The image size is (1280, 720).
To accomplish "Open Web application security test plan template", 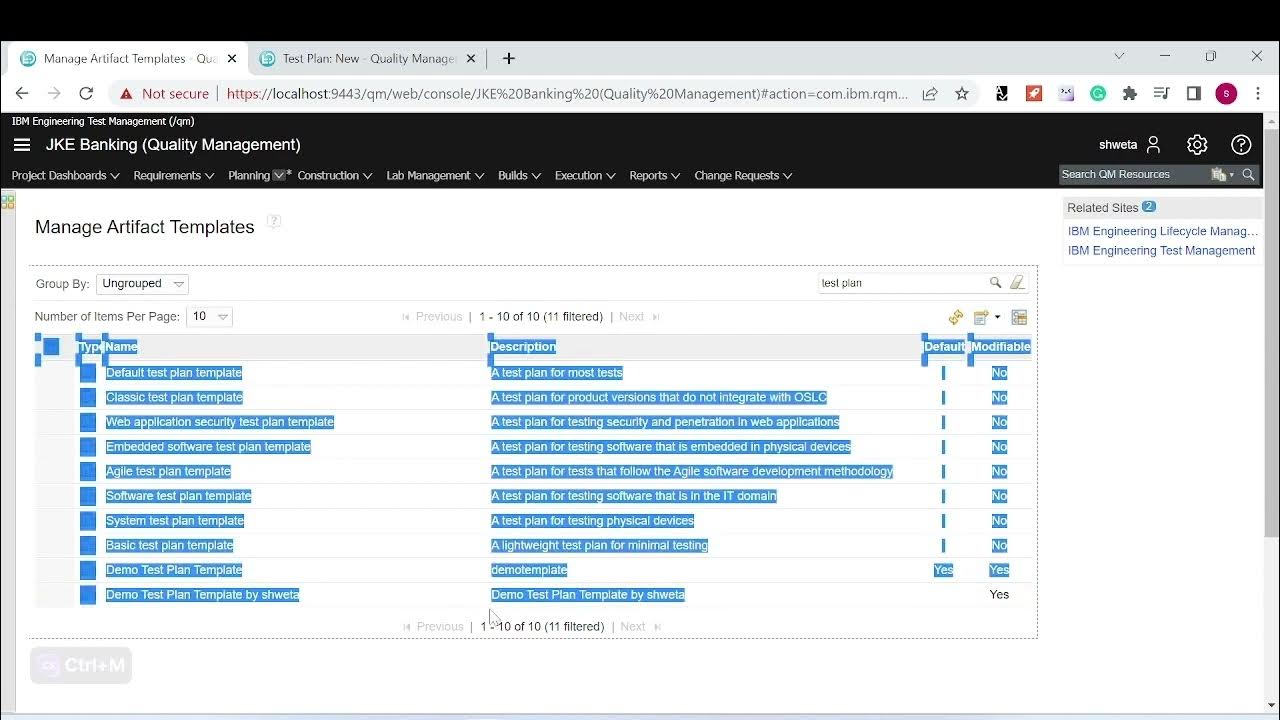I will click(x=220, y=422).
